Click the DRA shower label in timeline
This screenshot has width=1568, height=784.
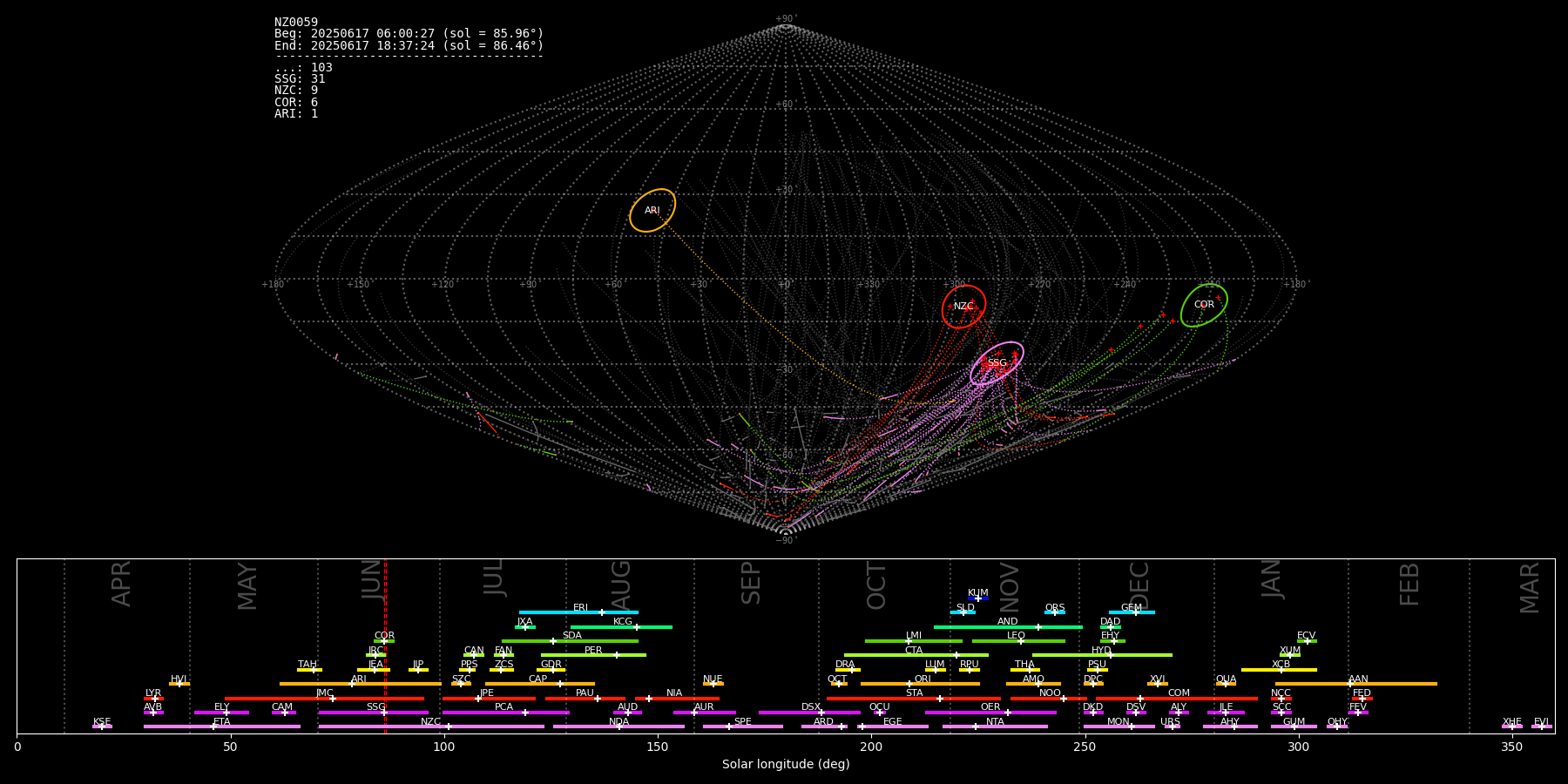pyautogui.click(x=845, y=665)
